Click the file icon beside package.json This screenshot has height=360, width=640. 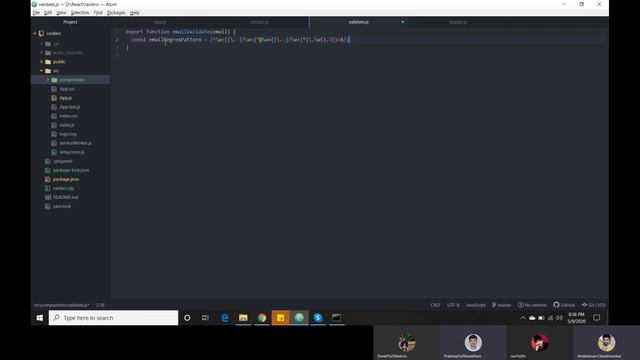48,179
